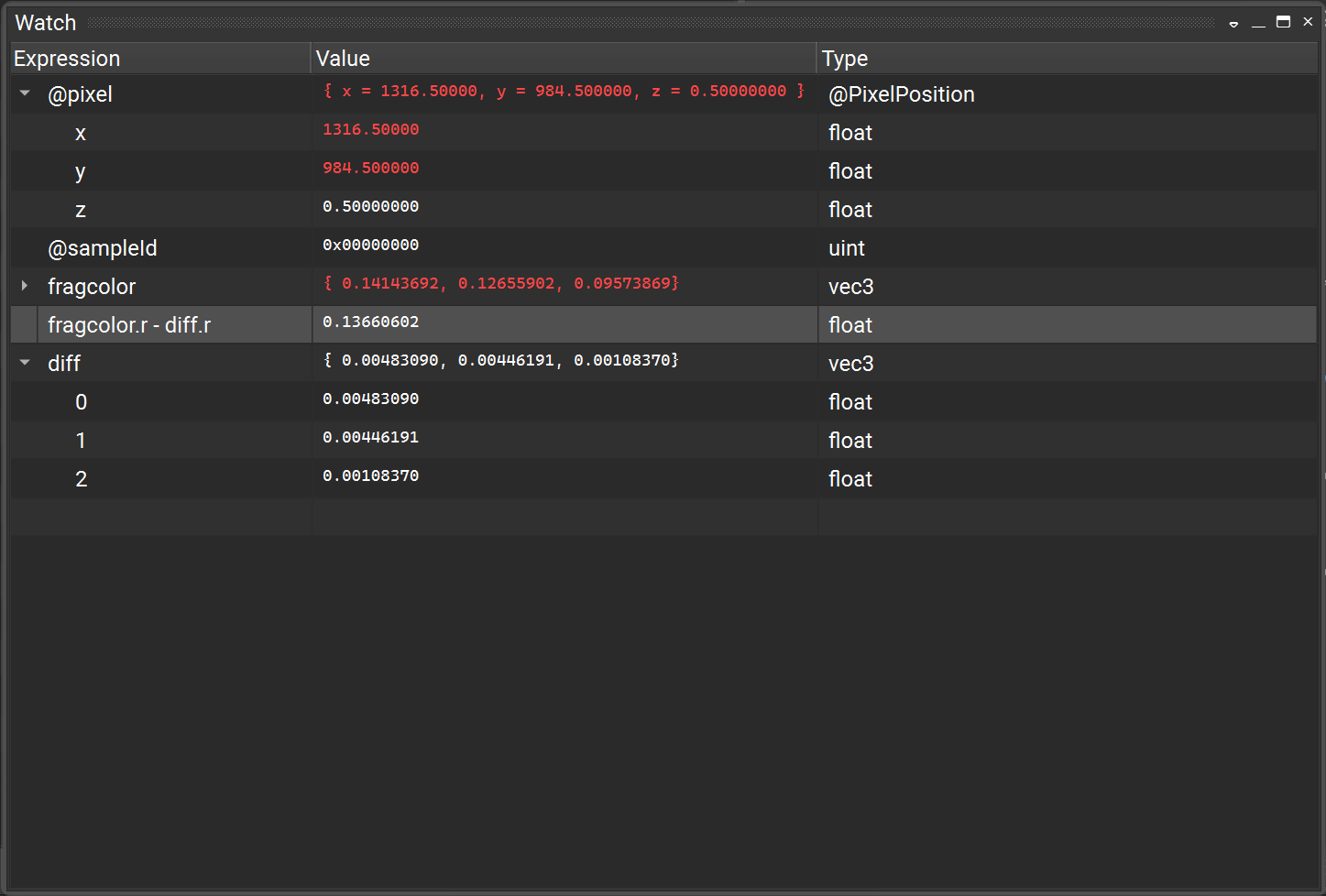Screen dimensions: 1326x896
Task: Open the Watch panel title bar menu
Action: click(x=1233, y=22)
